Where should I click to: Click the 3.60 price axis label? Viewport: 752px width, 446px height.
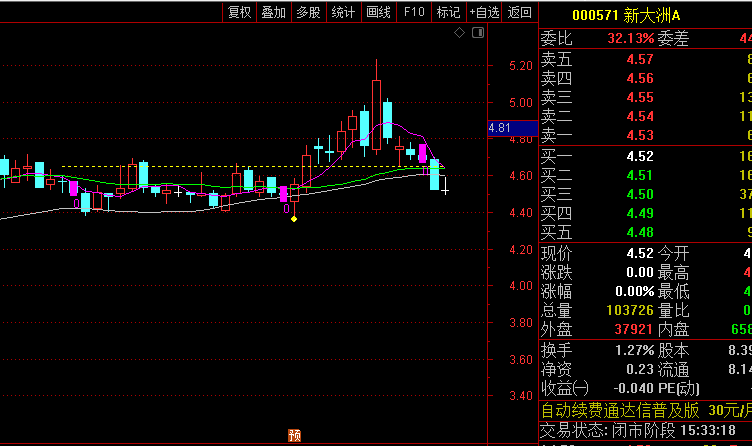click(x=521, y=359)
